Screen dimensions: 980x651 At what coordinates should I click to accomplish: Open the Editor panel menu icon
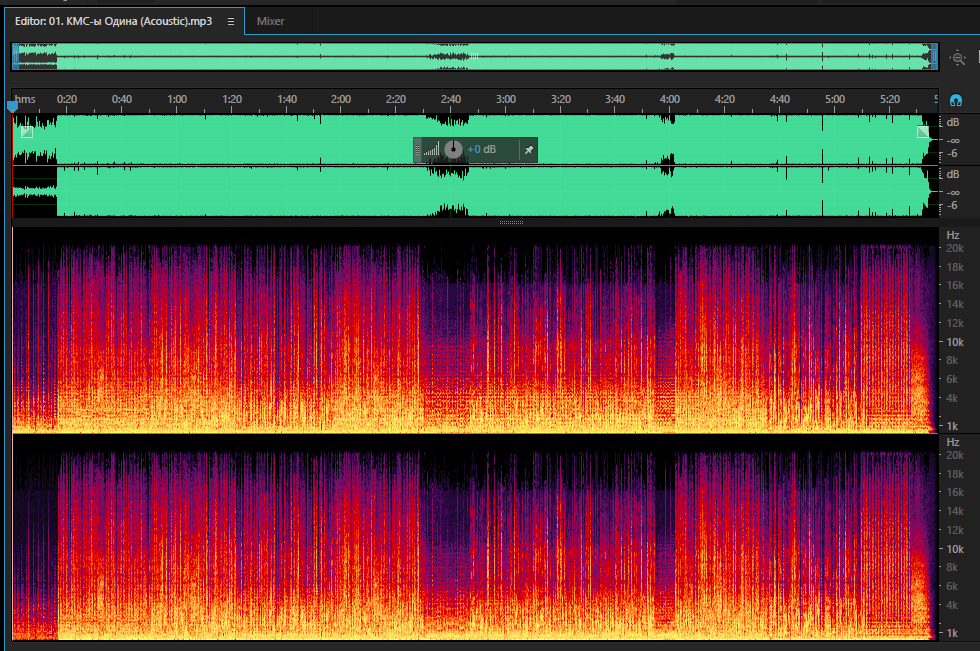click(231, 21)
